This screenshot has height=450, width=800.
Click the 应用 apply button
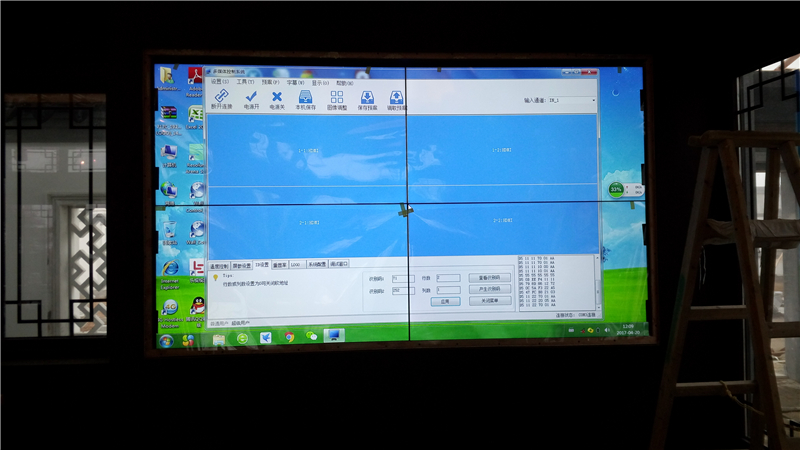coord(447,300)
